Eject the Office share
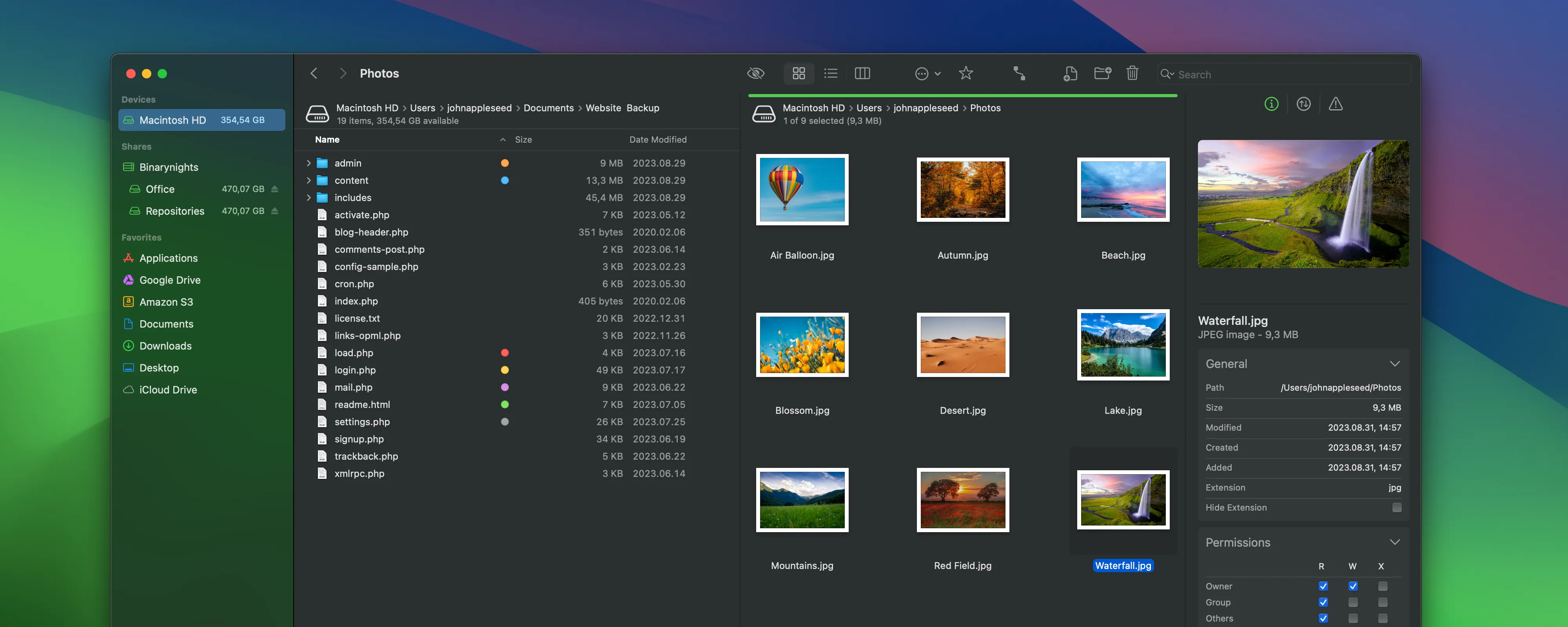The image size is (1568, 627). coord(274,189)
